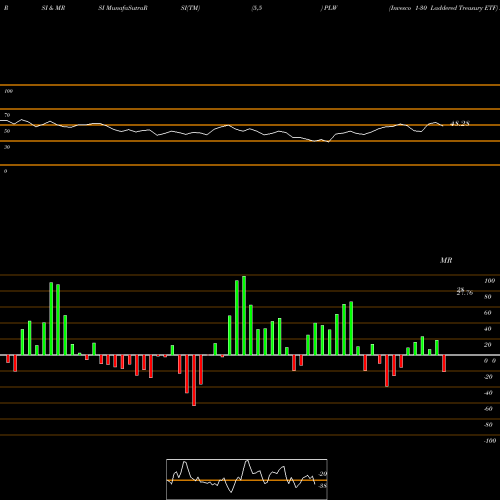
Task: Click the 80 label on MR right axis
Action: tap(488, 297)
